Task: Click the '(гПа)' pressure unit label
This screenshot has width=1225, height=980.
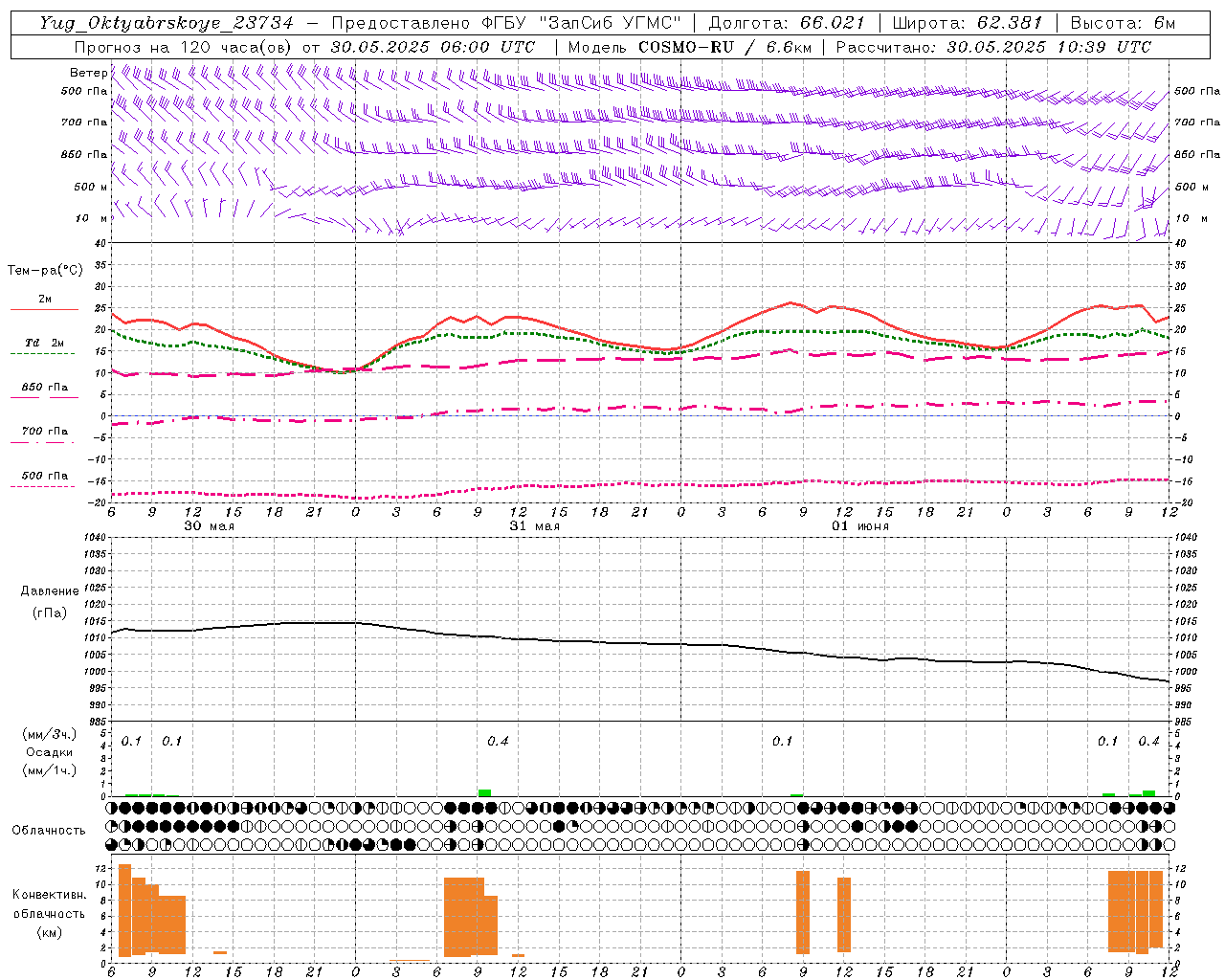Action: (49, 612)
